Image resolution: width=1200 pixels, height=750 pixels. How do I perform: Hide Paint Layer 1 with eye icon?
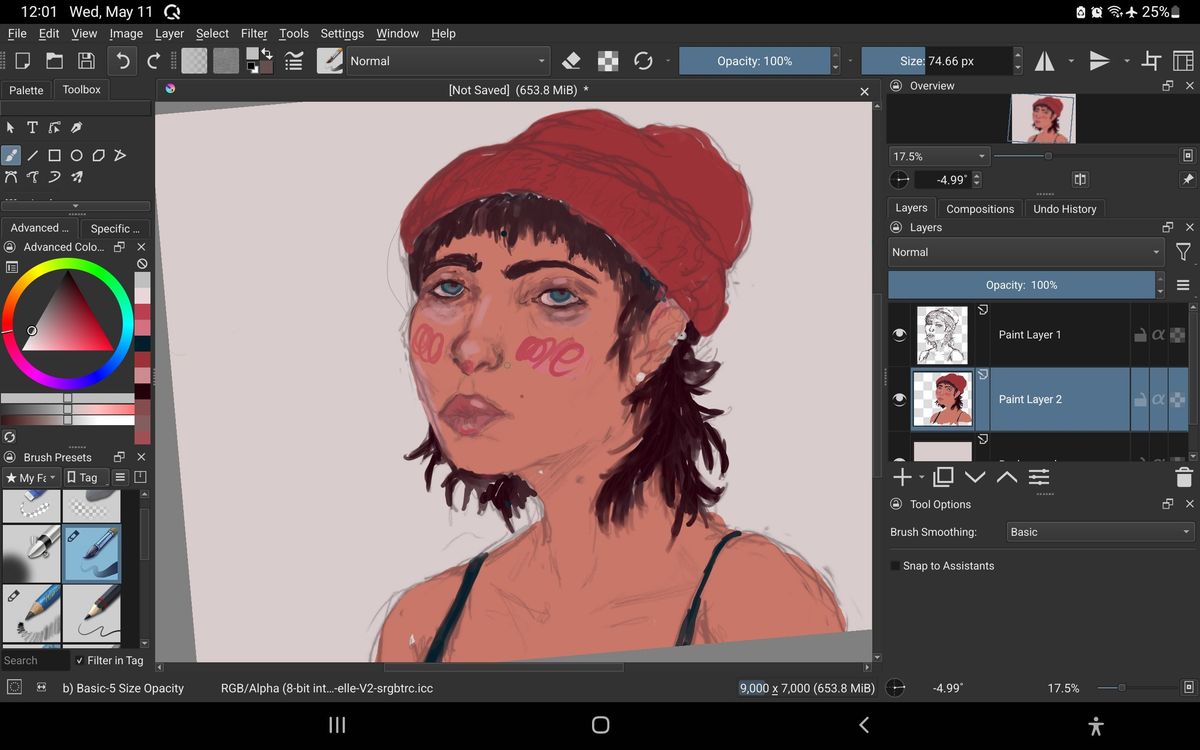tap(899, 335)
